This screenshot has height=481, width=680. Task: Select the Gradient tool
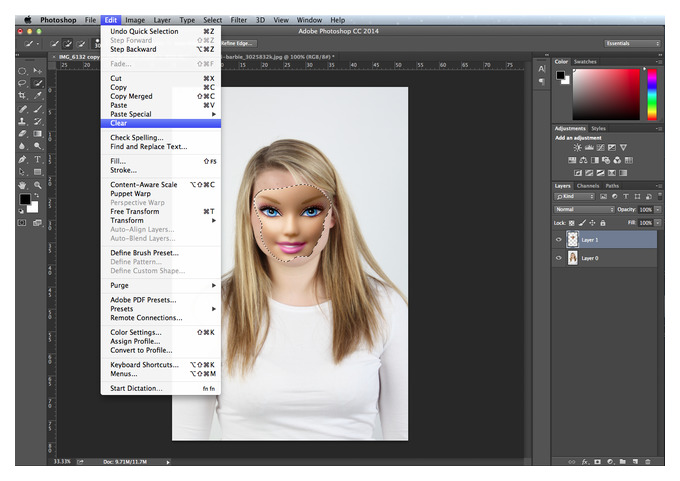[38, 134]
